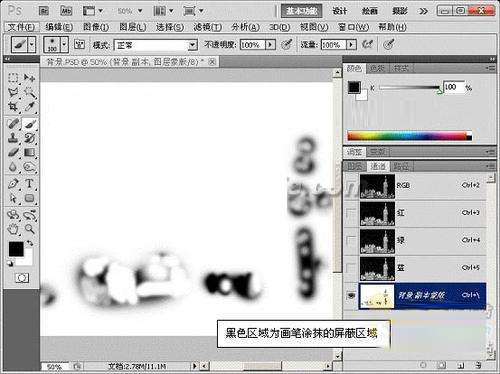Toggle visibility of the 绿 channel
This screenshot has width=500, height=374.
[x=351, y=241]
